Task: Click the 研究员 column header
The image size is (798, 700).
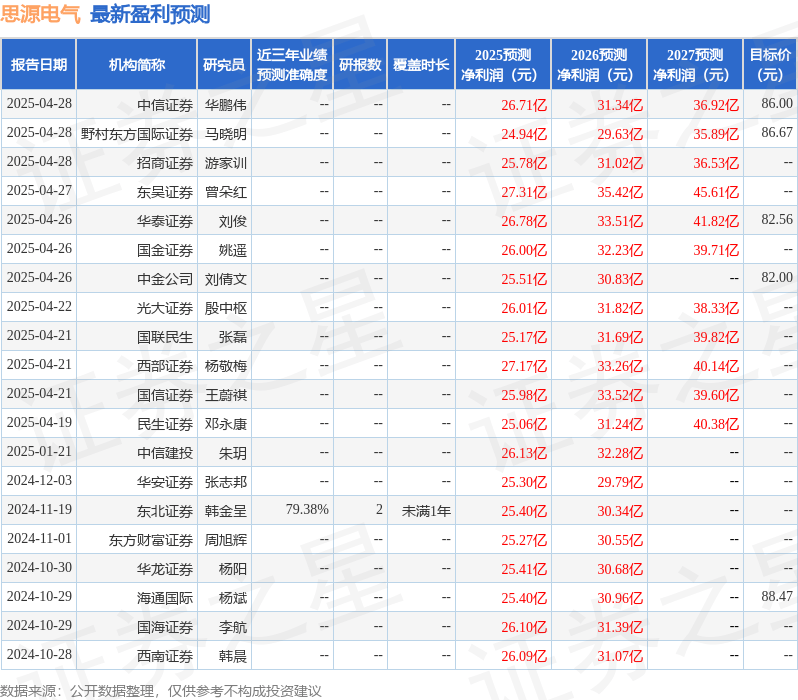Action: (223, 65)
